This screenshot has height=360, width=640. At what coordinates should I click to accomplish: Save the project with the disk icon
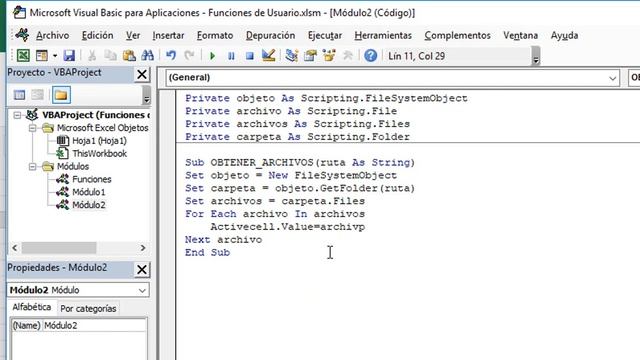pyautogui.click(x=69, y=56)
